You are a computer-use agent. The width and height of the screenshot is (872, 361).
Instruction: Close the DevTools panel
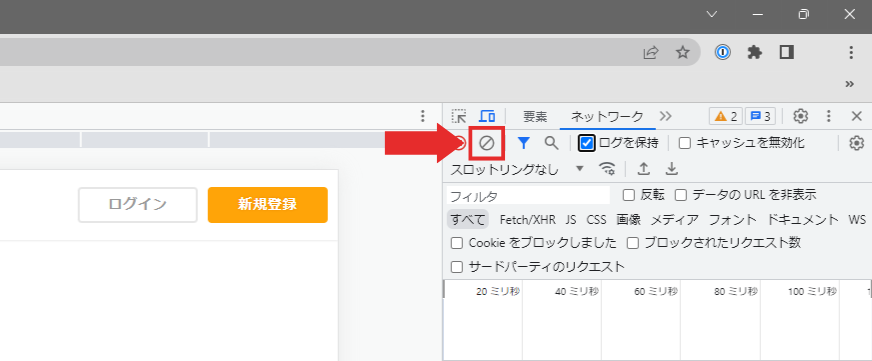point(857,116)
